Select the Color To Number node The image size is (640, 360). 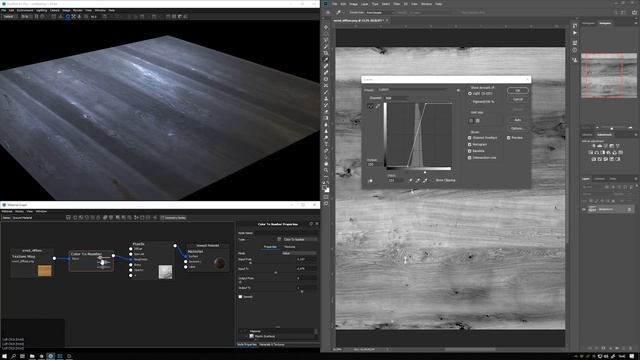[x=91, y=261]
